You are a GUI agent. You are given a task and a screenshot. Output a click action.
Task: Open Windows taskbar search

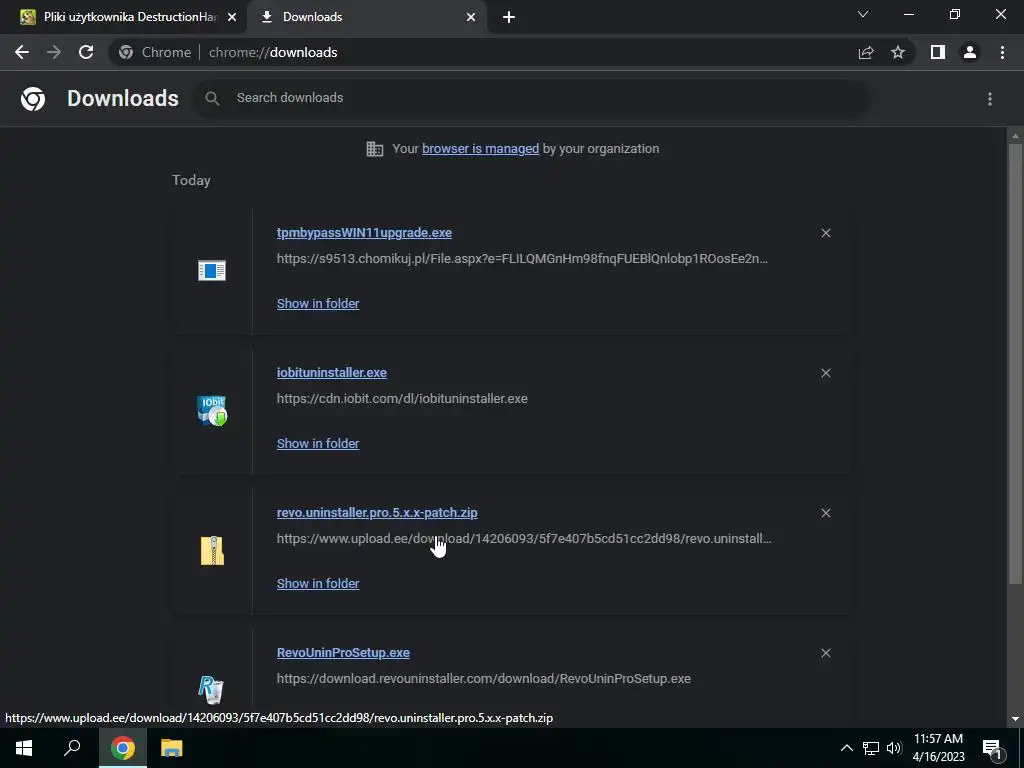coord(72,748)
